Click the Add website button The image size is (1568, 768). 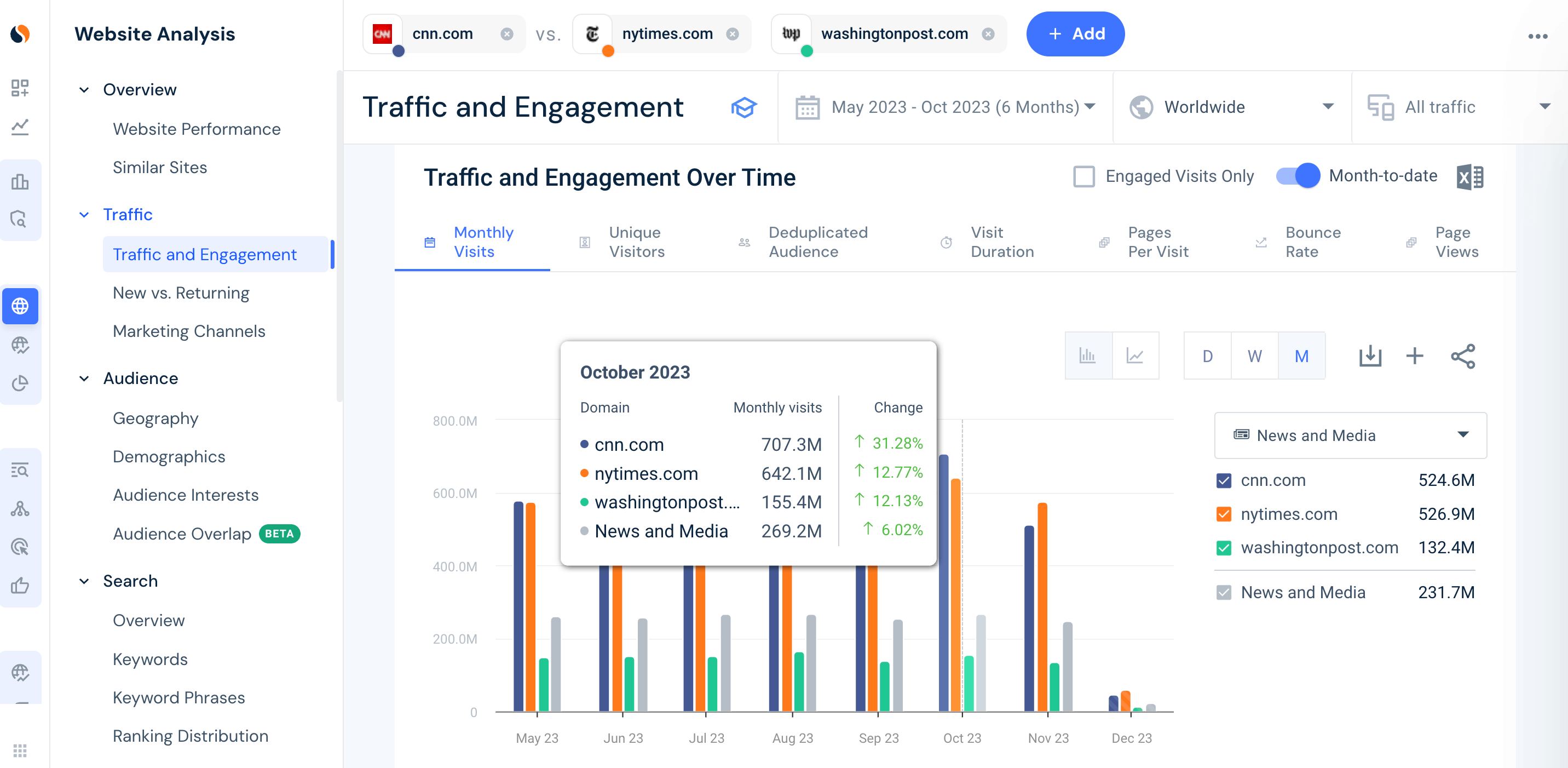[x=1075, y=34]
